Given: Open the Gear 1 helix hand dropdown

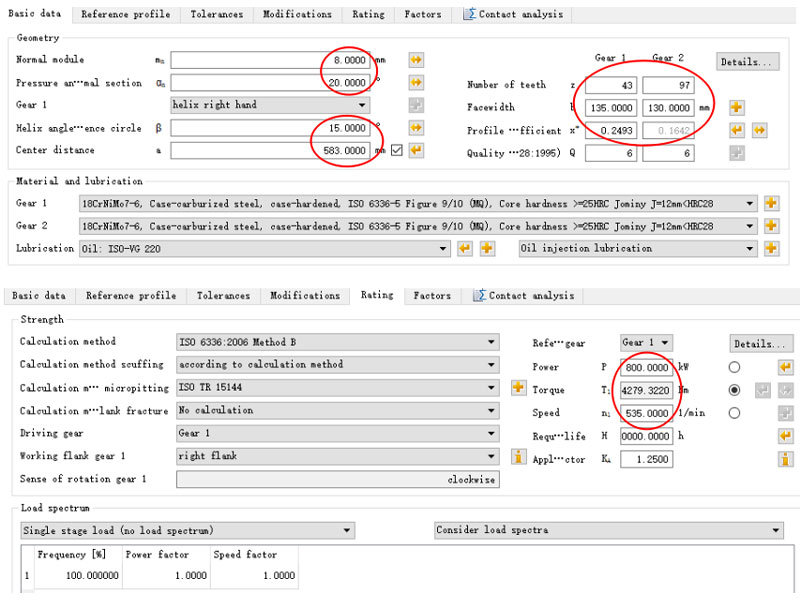Looking at the screenshot, I should click(x=270, y=105).
